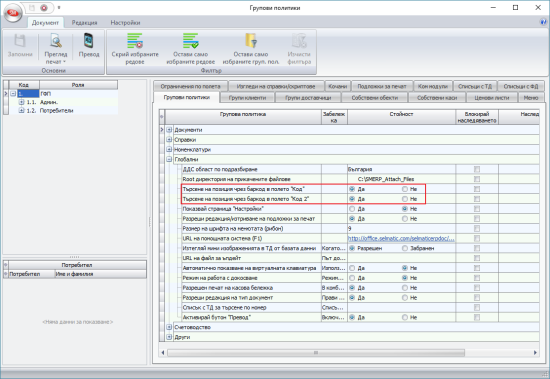Click the Потребител column header in users grid
This screenshot has height=379, width=550.
31,274
